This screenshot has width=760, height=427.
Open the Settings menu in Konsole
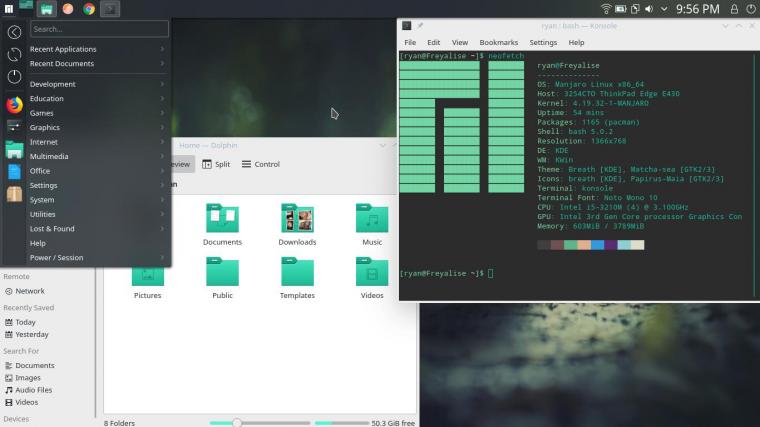click(543, 43)
